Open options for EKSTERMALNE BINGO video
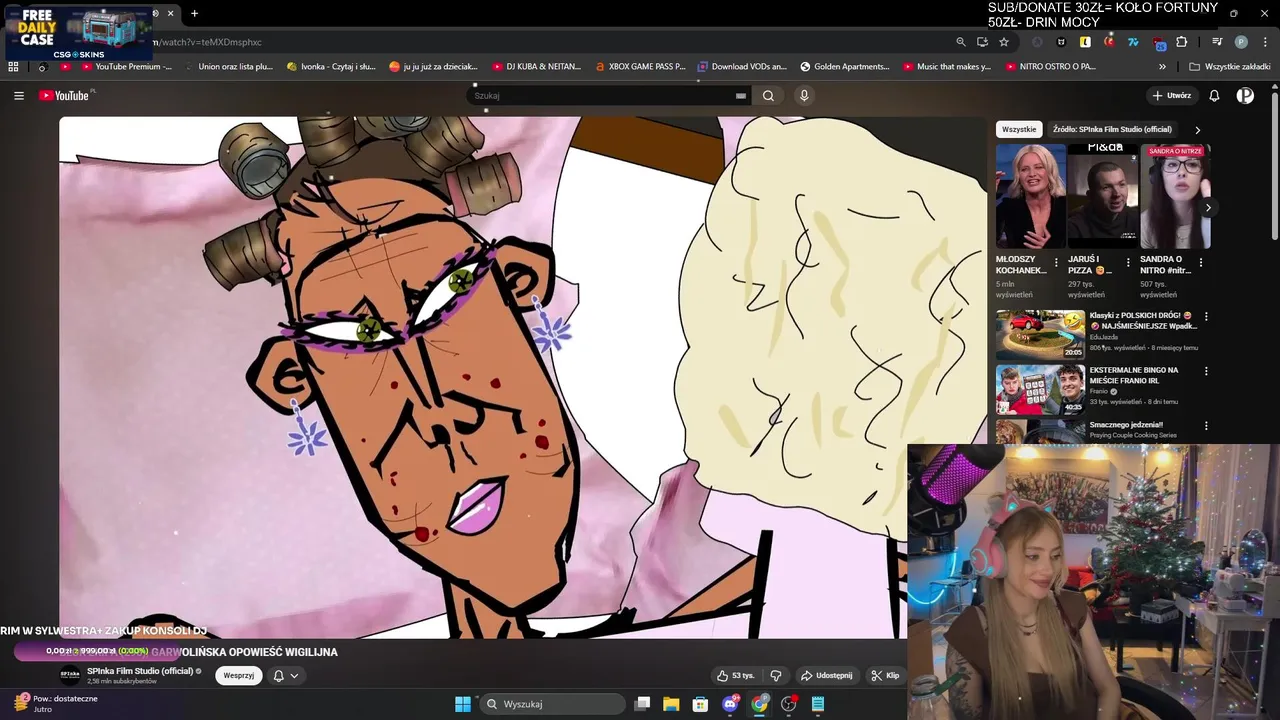Image resolution: width=1280 pixels, height=720 pixels. pyautogui.click(x=1206, y=371)
